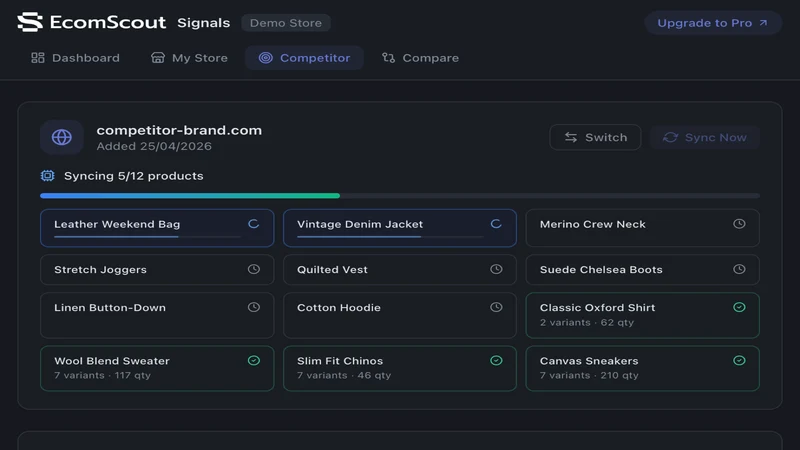Select the Cotton Hoodie product
The image size is (800, 450).
400,315
